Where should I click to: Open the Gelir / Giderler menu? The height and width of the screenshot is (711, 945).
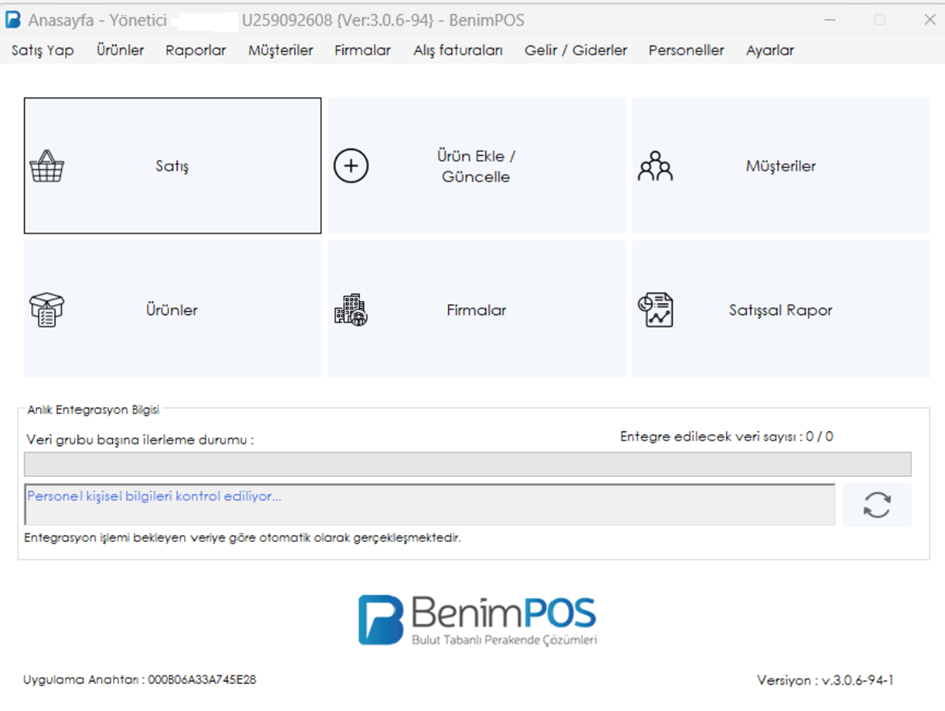point(576,50)
